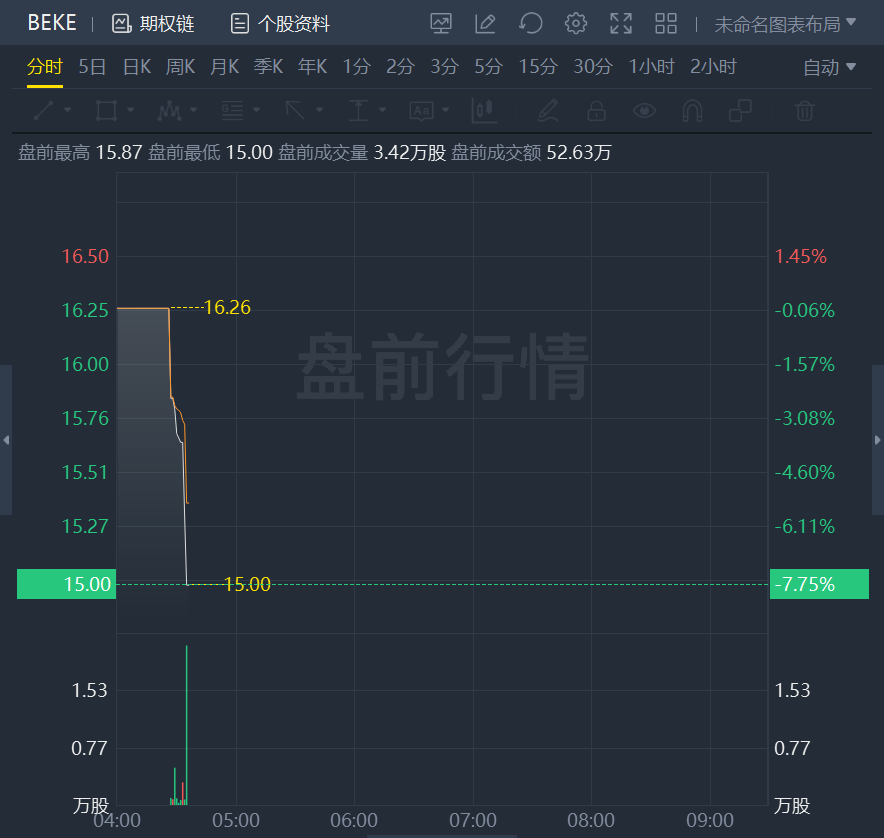Click 盘前成交额 52.63万 value
This screenshot has height=838, width=884.
click(x=579, y=153)
